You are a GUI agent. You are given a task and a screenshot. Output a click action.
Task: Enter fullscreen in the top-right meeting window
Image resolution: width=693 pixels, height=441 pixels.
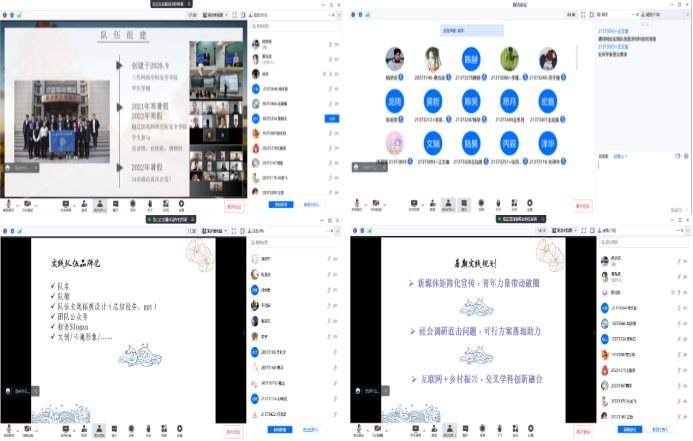pyautogui.click(x=581, y=16)
